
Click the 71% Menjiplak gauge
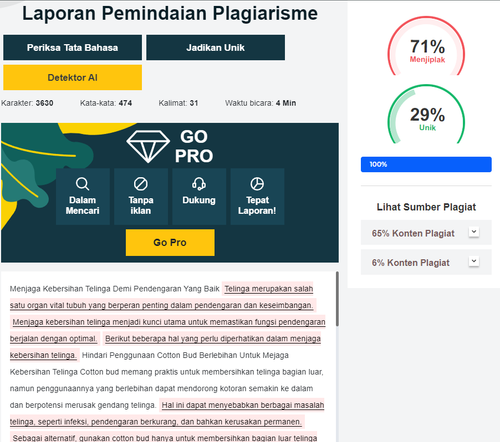pos(426,46)
